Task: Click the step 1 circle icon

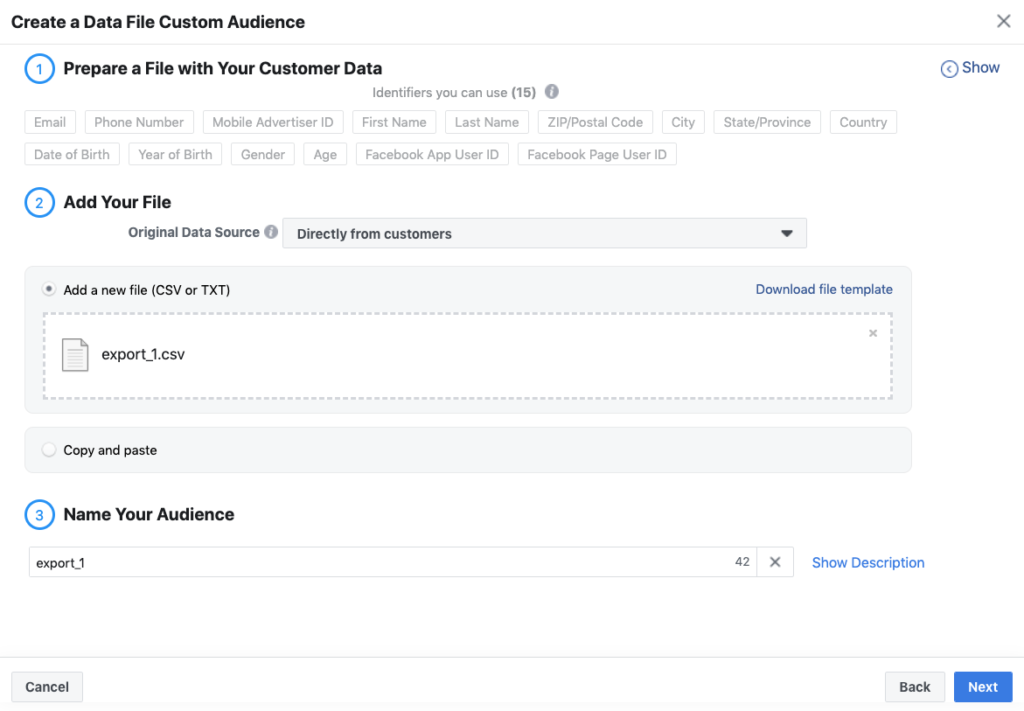Action: point(39,69)
